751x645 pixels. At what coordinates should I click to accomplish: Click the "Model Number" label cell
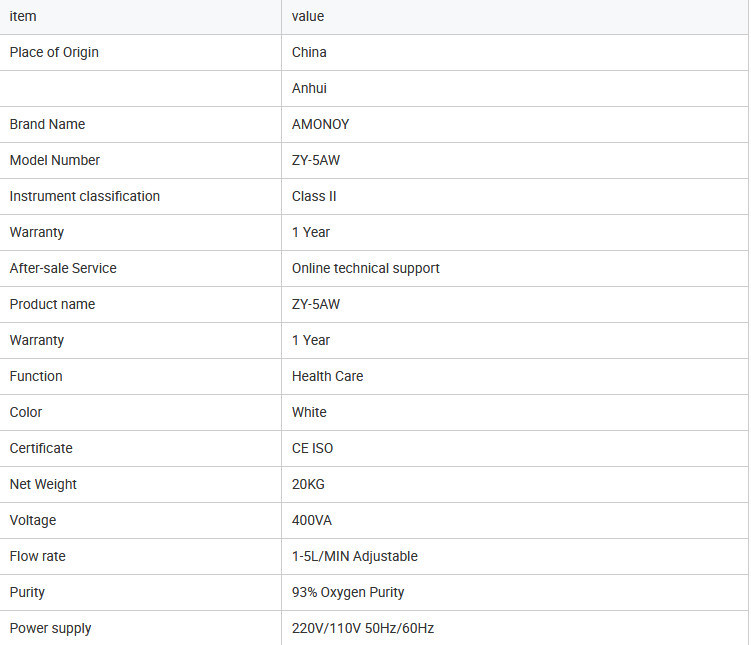[x=55, y=160]
